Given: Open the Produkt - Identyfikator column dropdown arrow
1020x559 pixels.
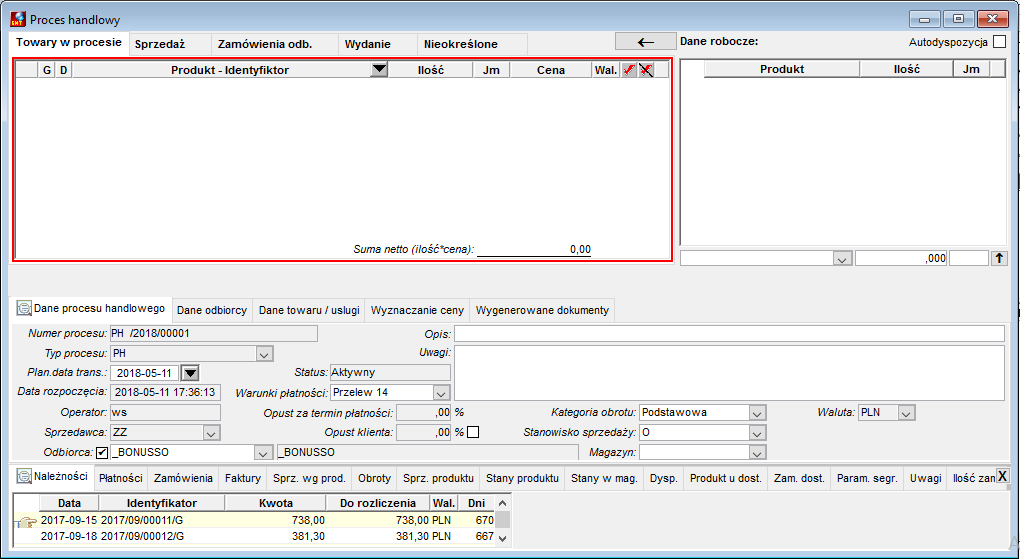Looking at the screenshot, I should coord(379,70).
